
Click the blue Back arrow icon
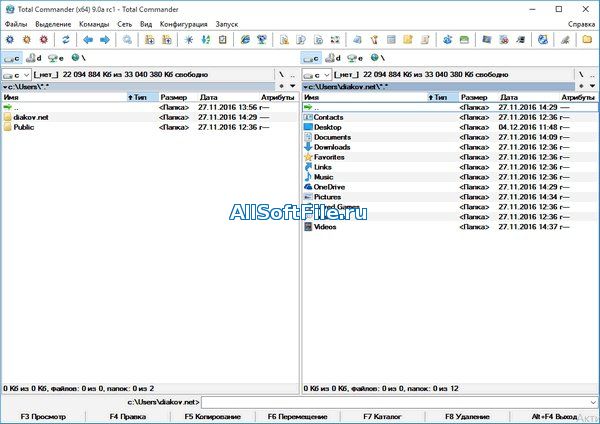[88, 40]
